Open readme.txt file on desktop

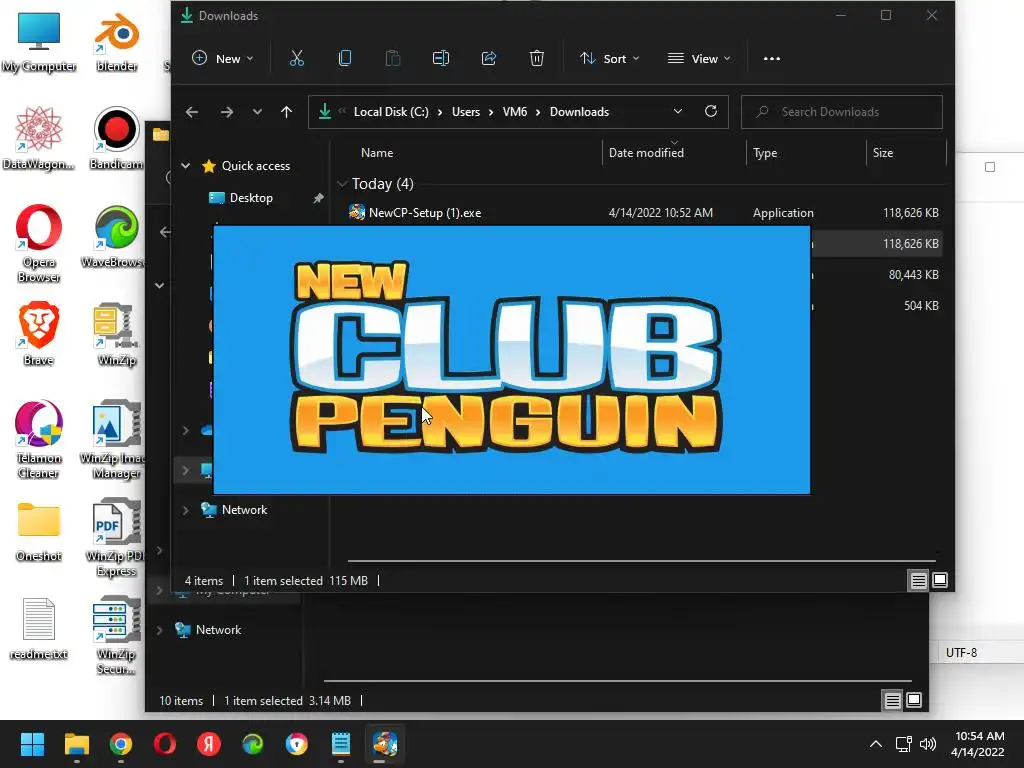[x=39, y=629]
